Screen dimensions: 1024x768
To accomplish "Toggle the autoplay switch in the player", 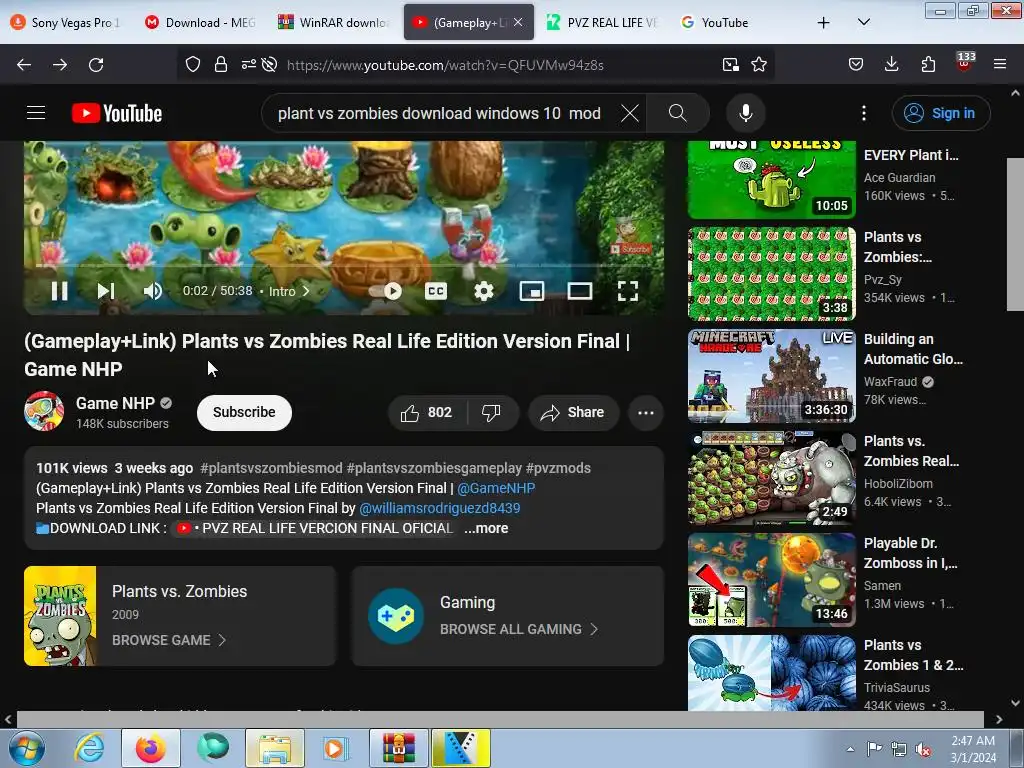I will 386,291.
